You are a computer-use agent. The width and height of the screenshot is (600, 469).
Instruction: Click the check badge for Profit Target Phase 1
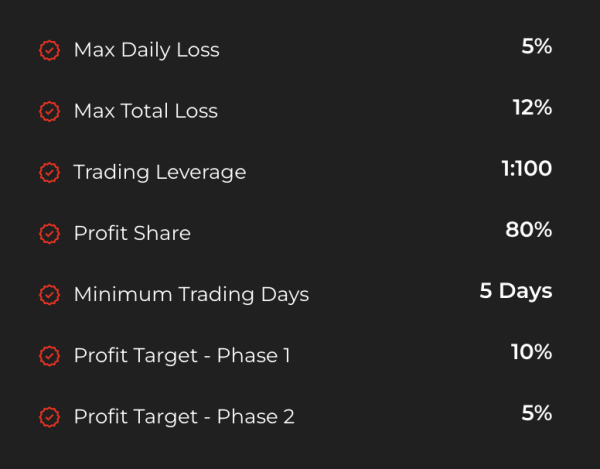[x=49, y=356]
